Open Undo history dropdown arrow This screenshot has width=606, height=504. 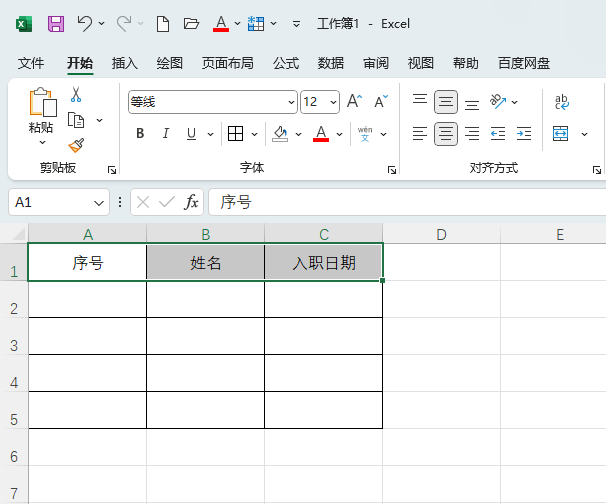point(101,24)
